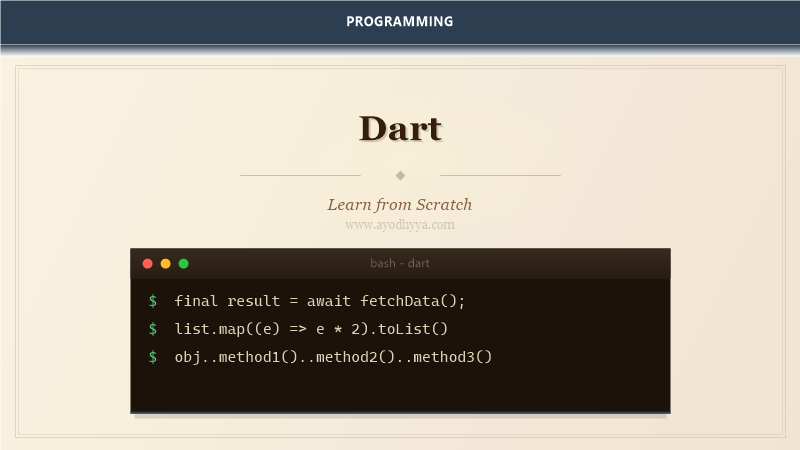
Task: Click the green maximize dot in terminal
Action: tap(184, 263)
